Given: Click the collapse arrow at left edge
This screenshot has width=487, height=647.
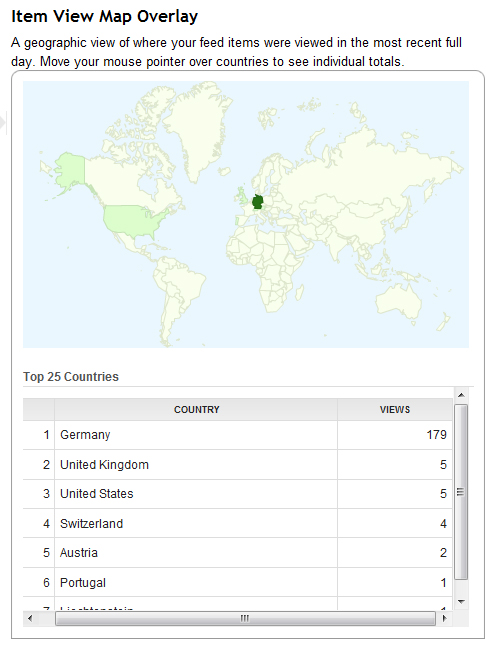Looking at the screenshot, I should [3, 123].
